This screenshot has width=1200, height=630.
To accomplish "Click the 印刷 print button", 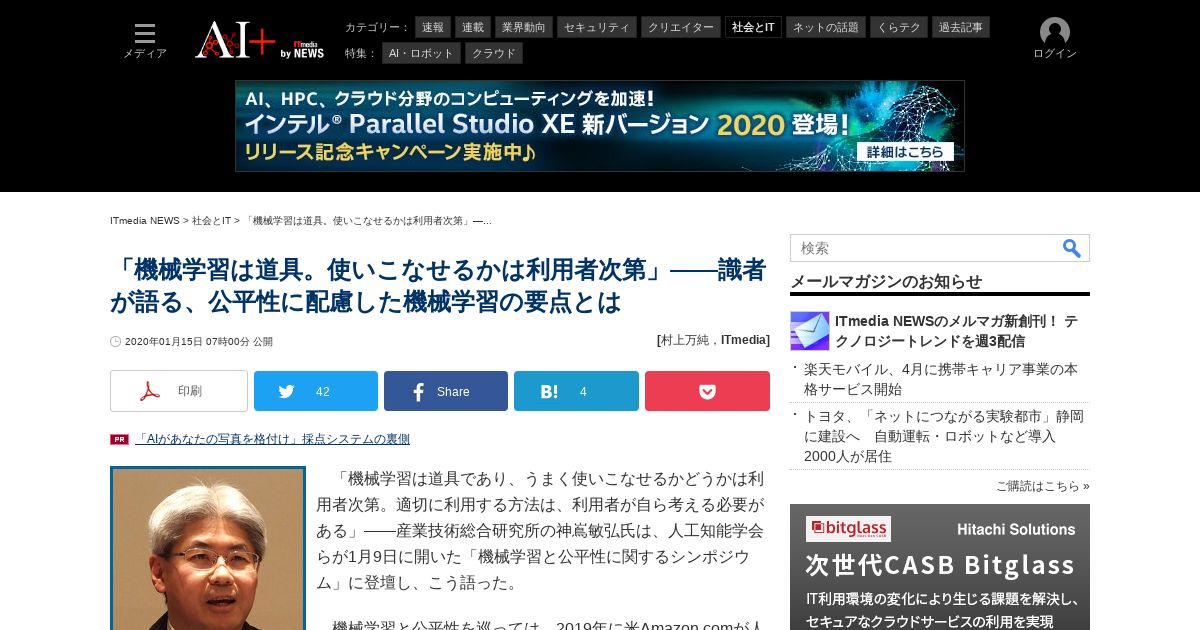I will [179, 391].
